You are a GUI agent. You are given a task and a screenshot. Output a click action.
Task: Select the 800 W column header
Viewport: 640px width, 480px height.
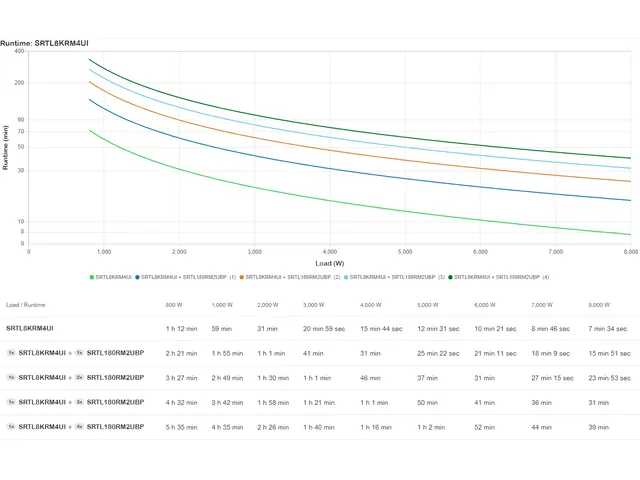point(174,304)
